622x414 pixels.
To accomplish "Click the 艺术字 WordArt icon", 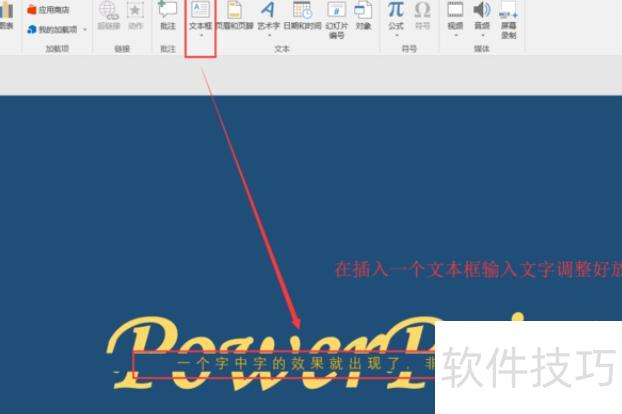I will 269,10.
